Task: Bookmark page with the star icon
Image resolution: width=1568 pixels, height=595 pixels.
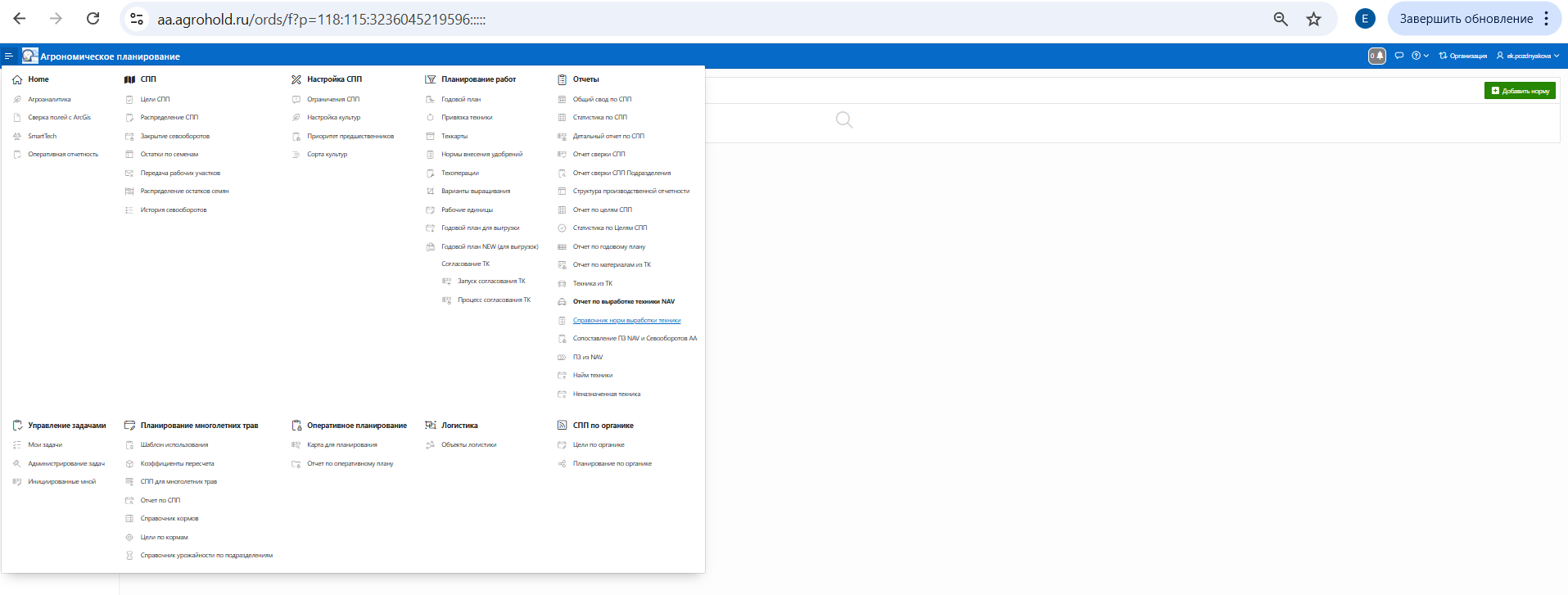Action: 1313,19
